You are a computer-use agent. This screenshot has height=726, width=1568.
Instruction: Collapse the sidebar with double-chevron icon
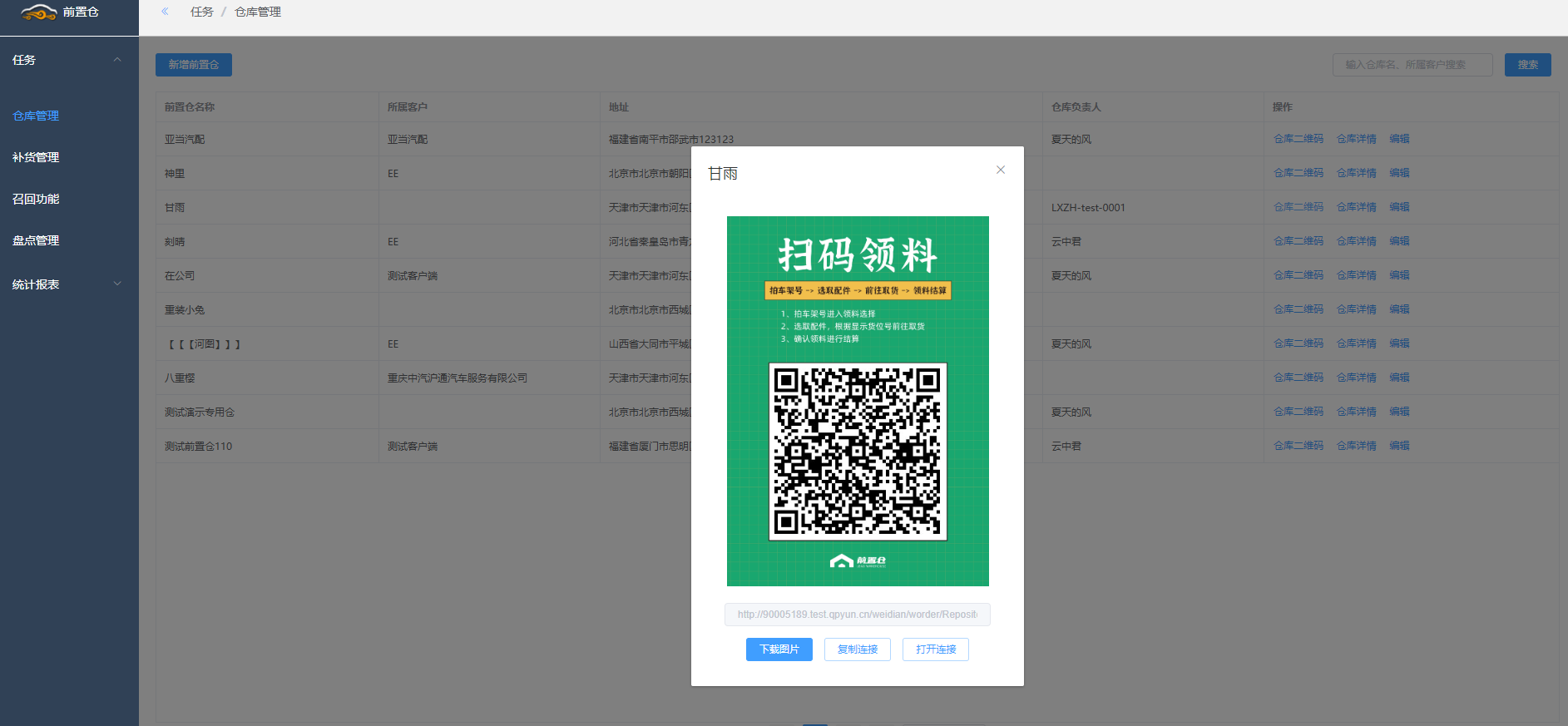tap(165, 12)
